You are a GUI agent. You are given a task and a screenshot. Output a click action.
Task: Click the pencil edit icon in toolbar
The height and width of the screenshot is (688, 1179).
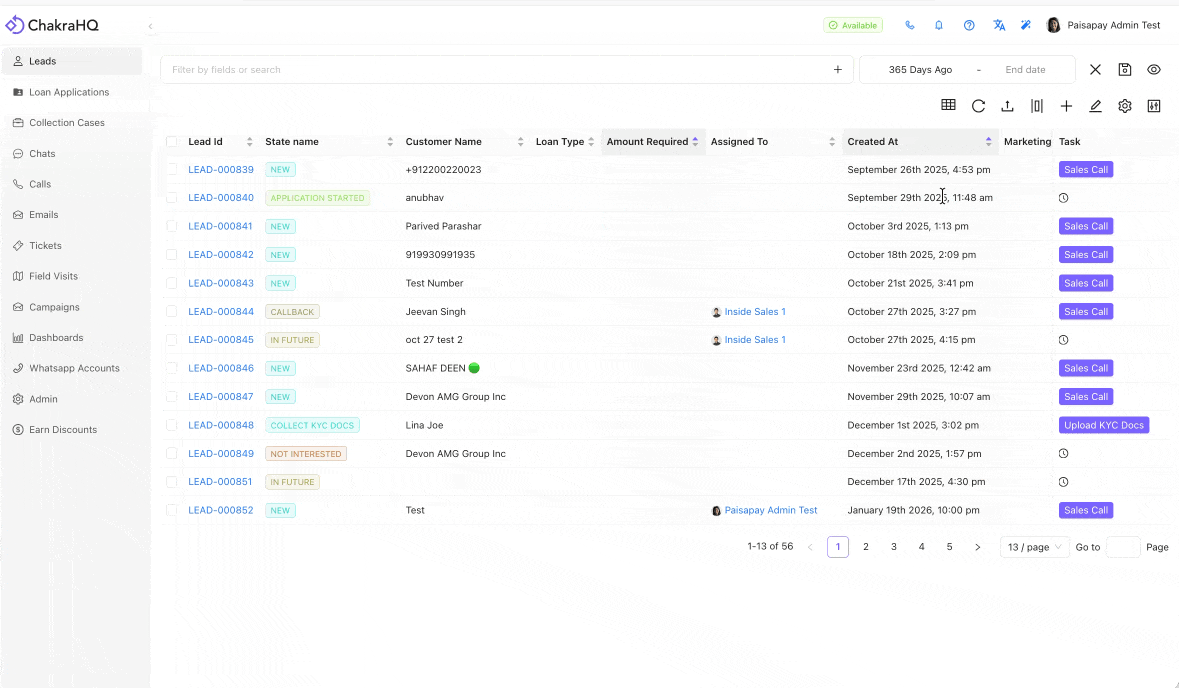point(1096,106)
